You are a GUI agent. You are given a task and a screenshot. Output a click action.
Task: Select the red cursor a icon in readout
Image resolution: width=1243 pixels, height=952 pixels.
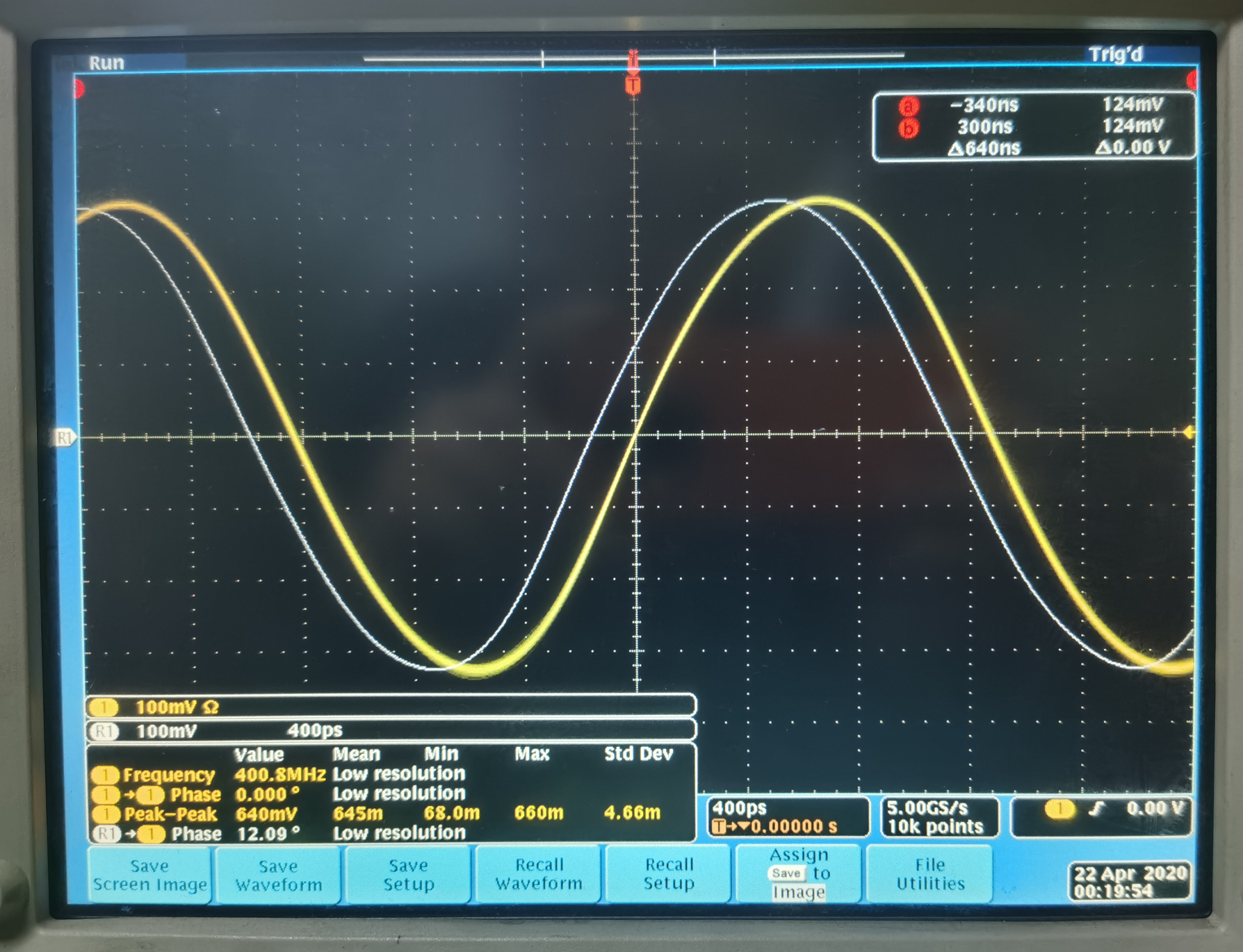point(909,106)
